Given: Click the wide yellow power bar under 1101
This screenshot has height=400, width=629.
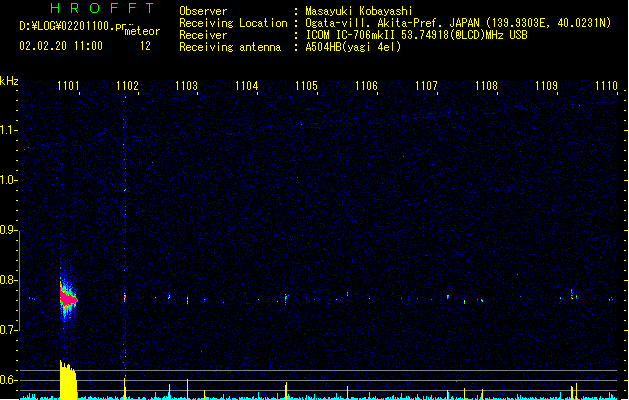Looking at the screenshot, I should click(x=68, y=380).
